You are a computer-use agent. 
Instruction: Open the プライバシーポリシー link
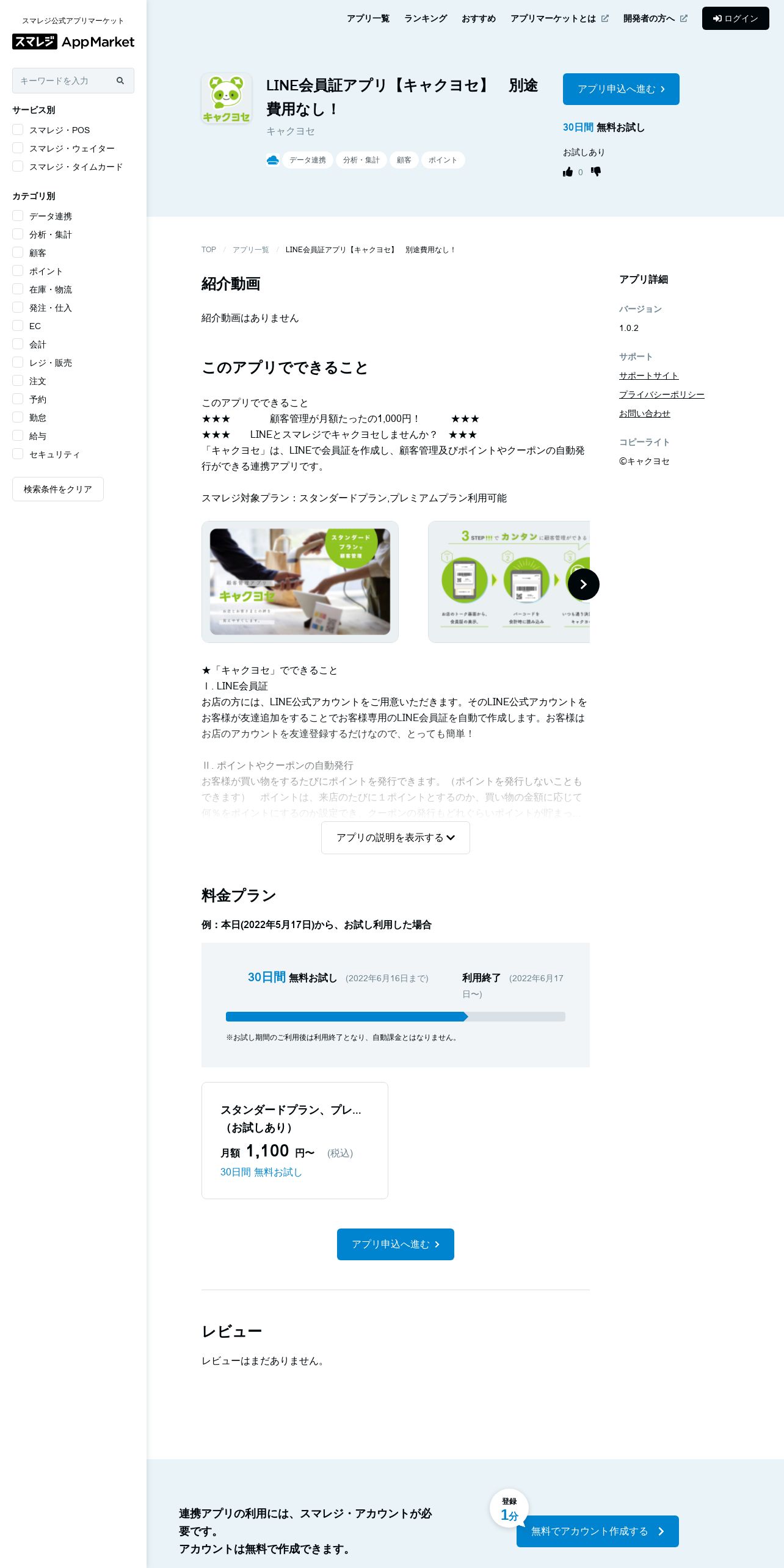tap(662, 394)
